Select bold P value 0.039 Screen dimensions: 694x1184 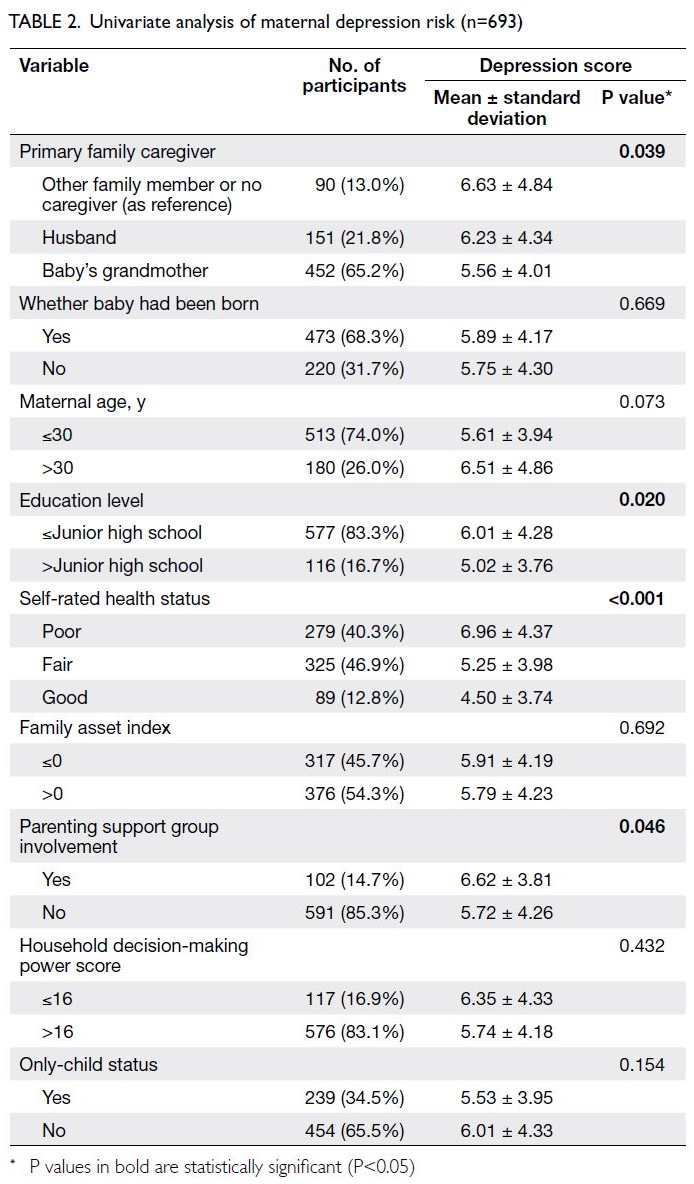click(642, 151)
